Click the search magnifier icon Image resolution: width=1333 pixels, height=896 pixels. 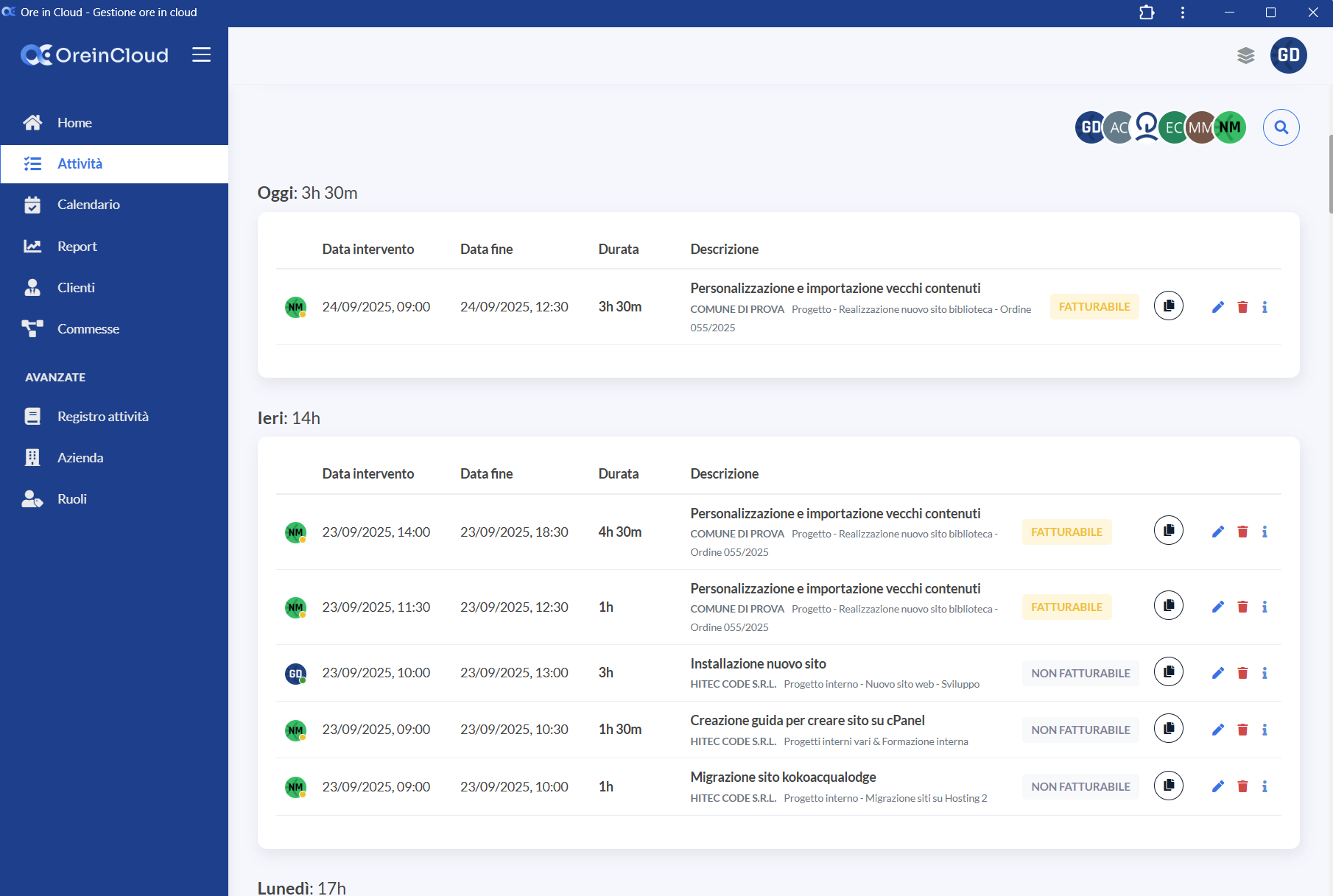coord(1281,127)
